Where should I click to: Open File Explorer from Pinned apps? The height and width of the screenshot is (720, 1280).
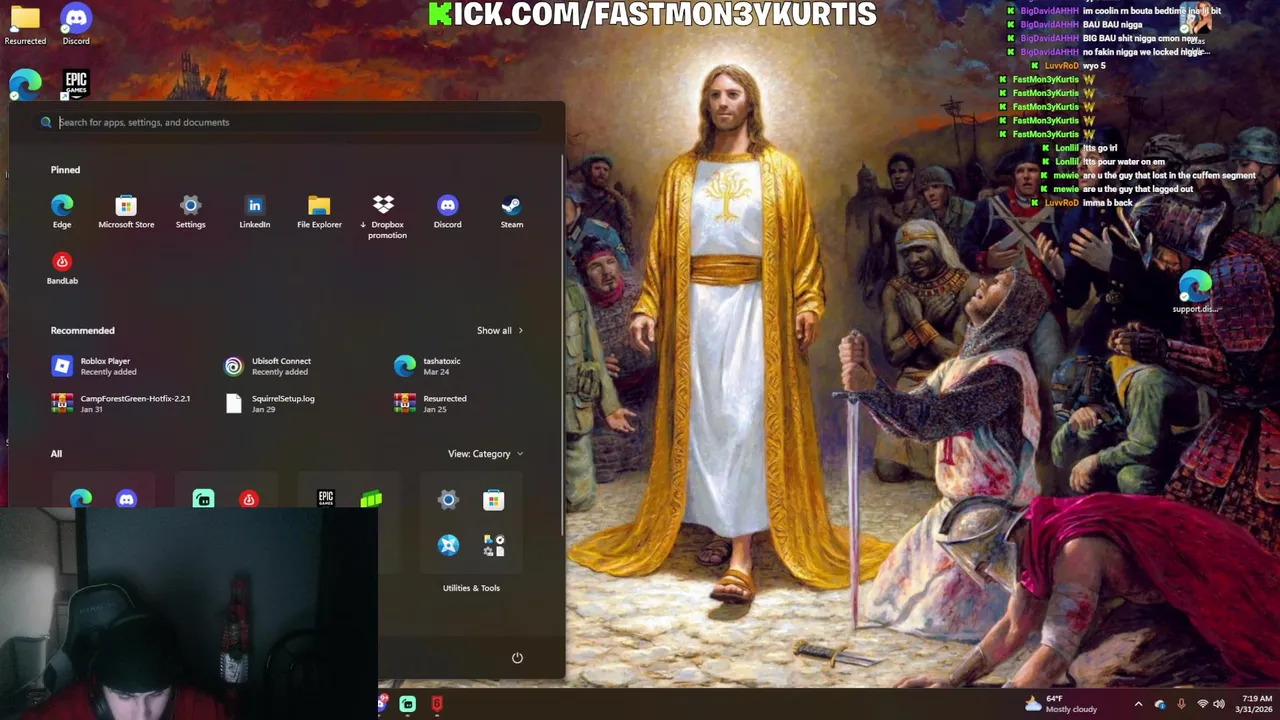pos(319,211)
